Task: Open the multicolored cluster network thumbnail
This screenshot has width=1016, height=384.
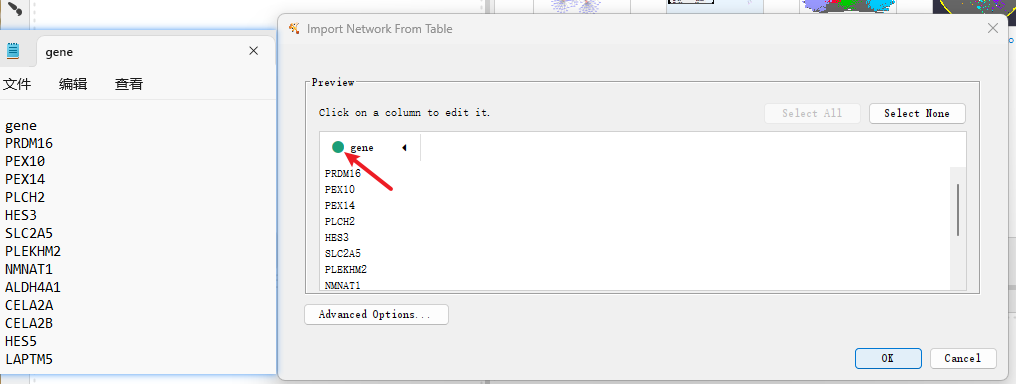Action: point(848,6)
